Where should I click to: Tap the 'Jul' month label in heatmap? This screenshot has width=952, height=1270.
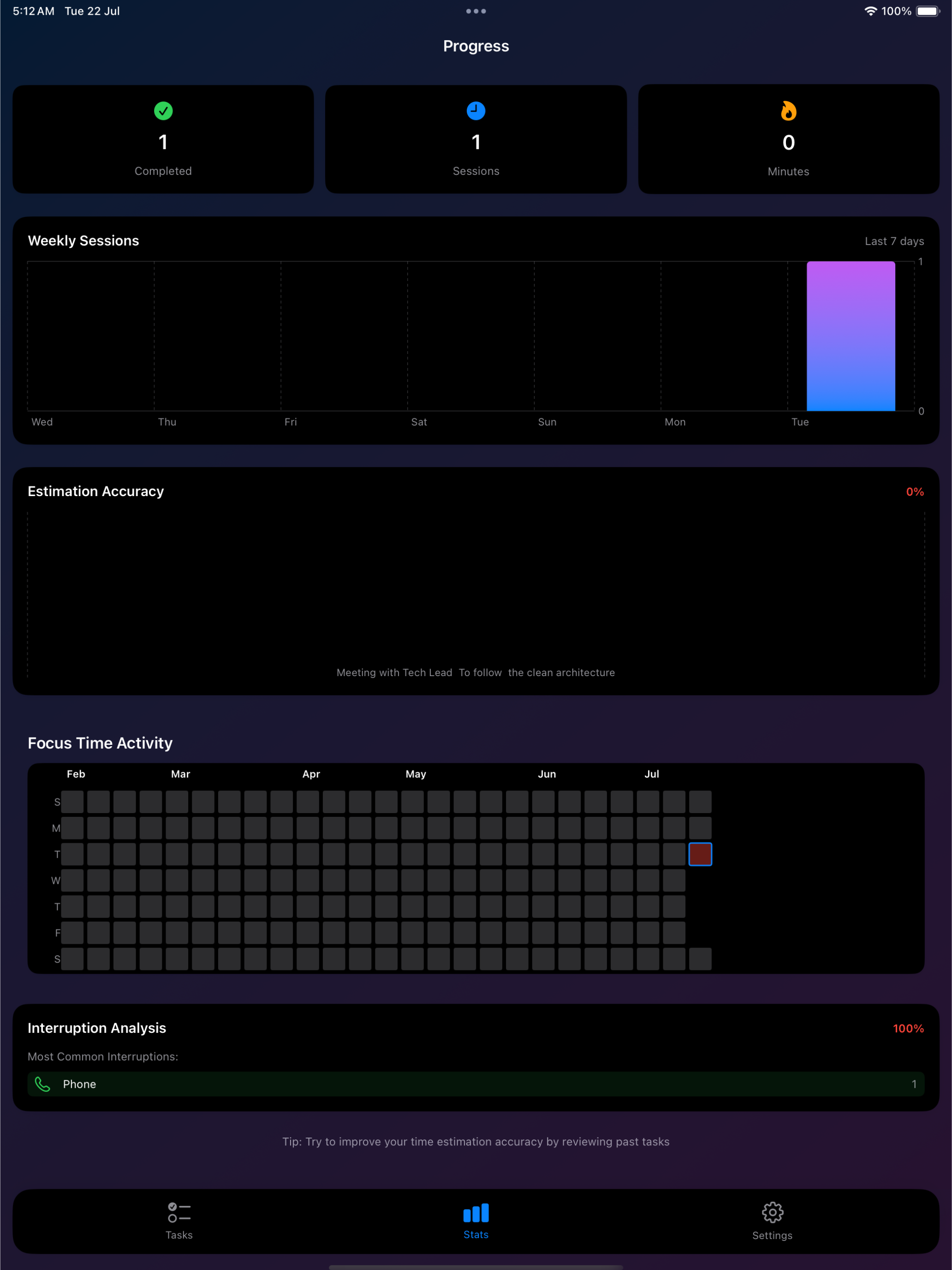pyautogui.click(x=651, y=774)
